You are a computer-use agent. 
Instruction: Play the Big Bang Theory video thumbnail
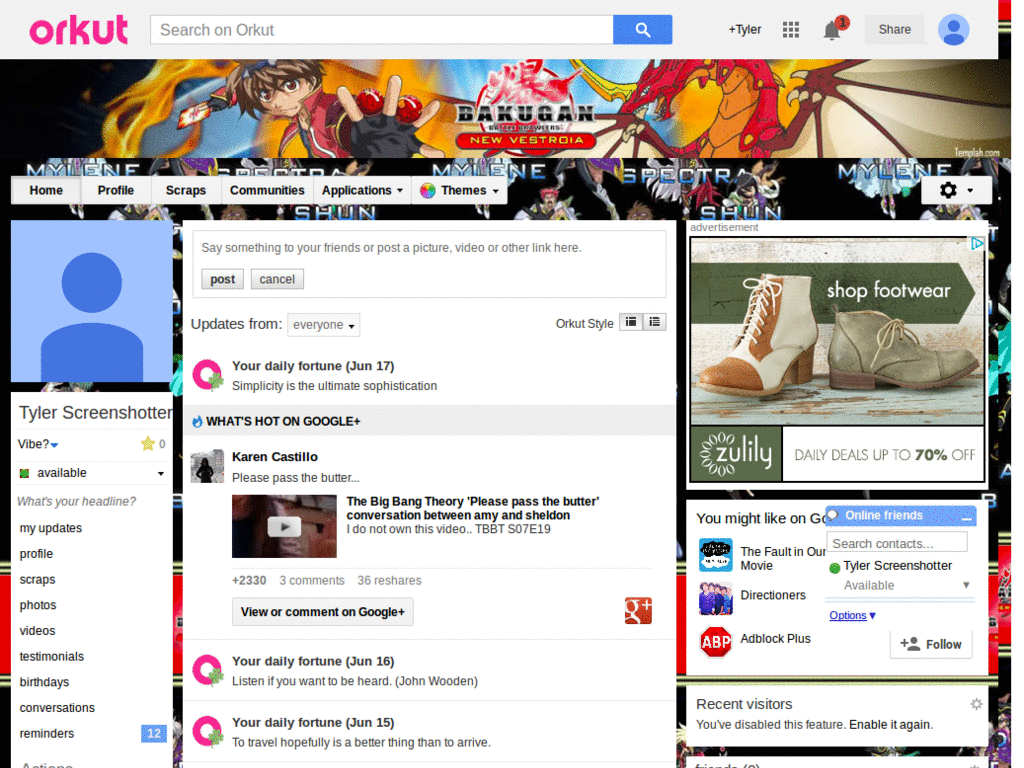pos(284,526)
